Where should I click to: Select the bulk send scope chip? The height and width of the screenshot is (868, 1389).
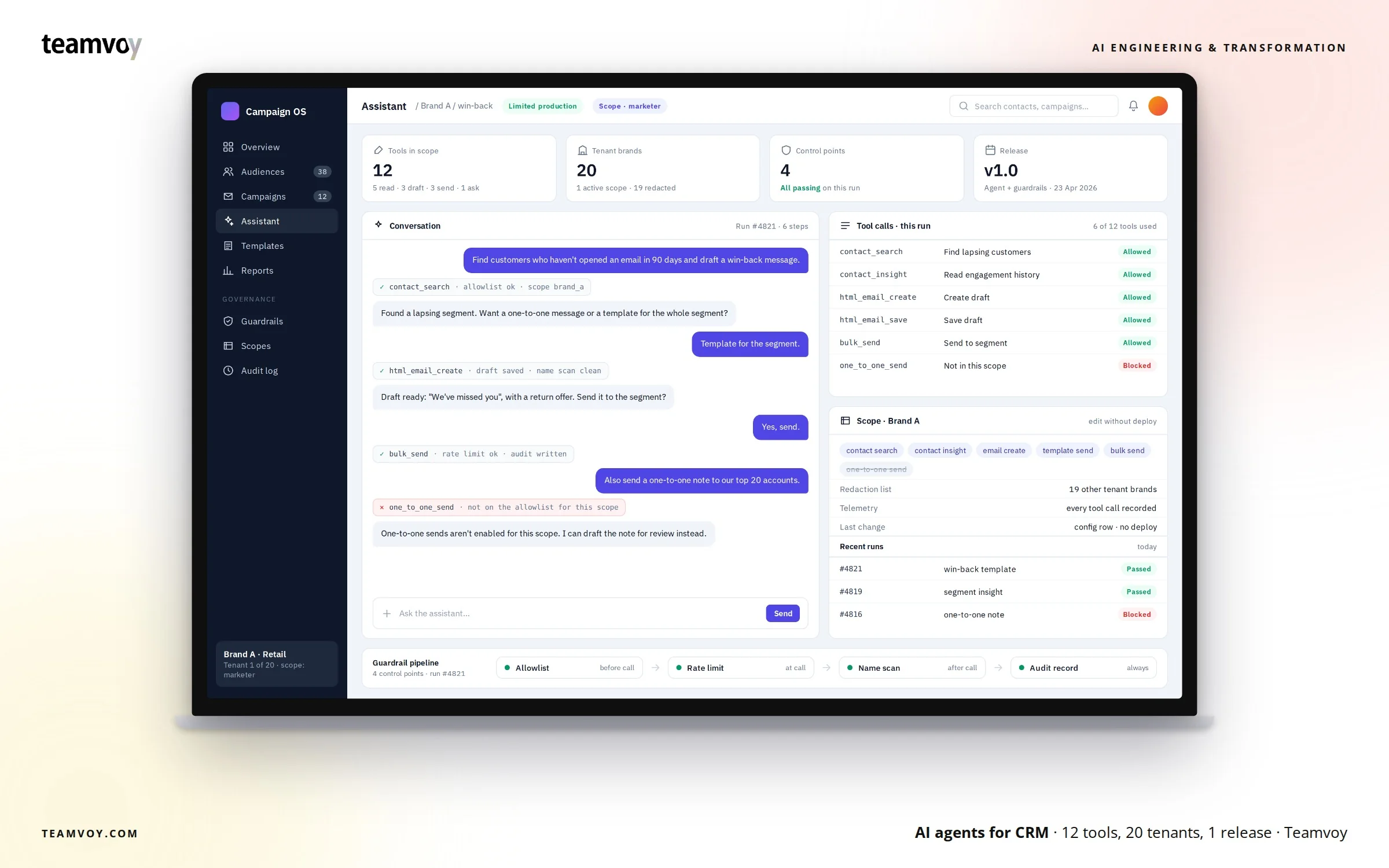[1127, 450]
